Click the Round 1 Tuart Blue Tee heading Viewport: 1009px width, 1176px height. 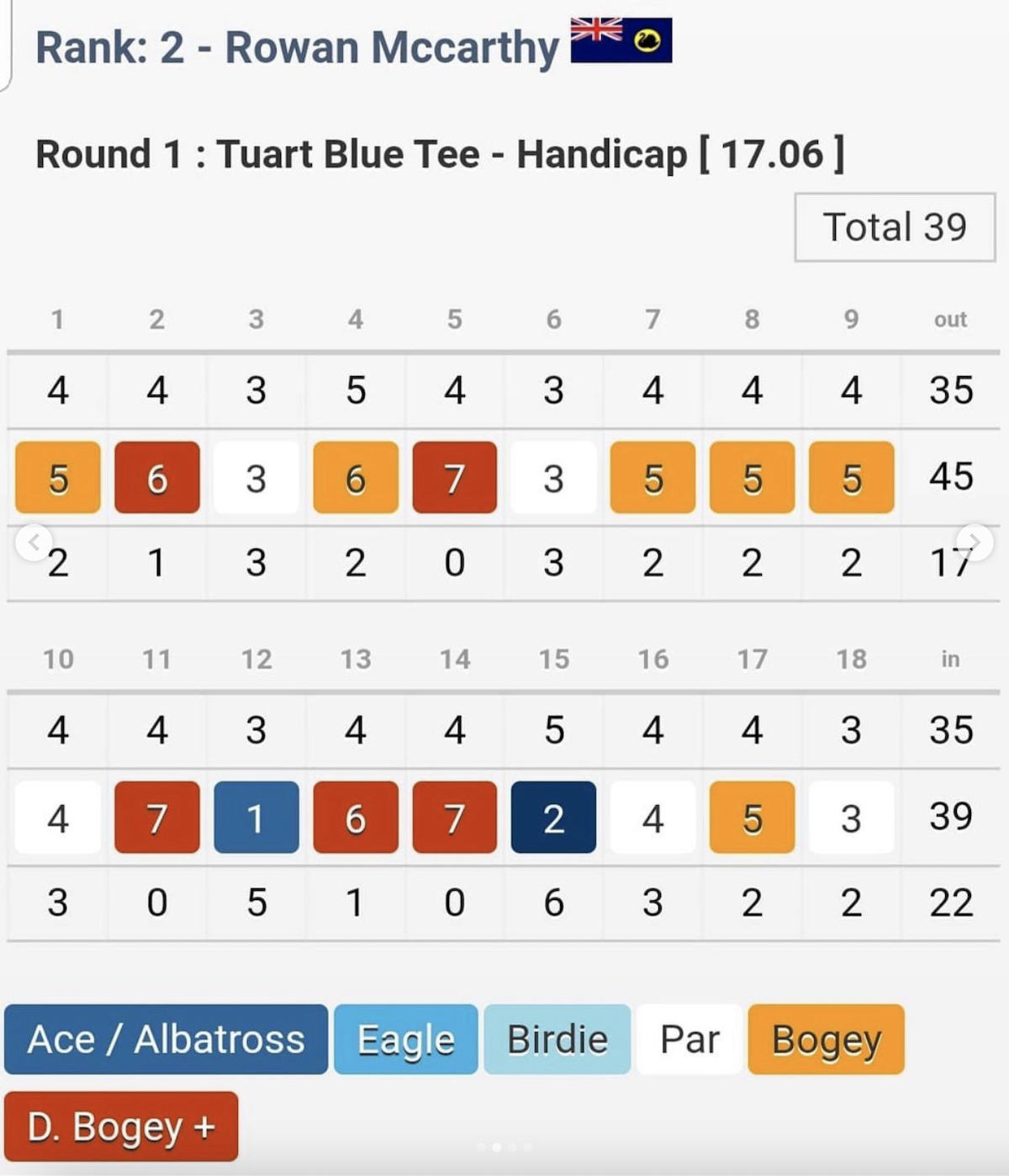point(440,155)
